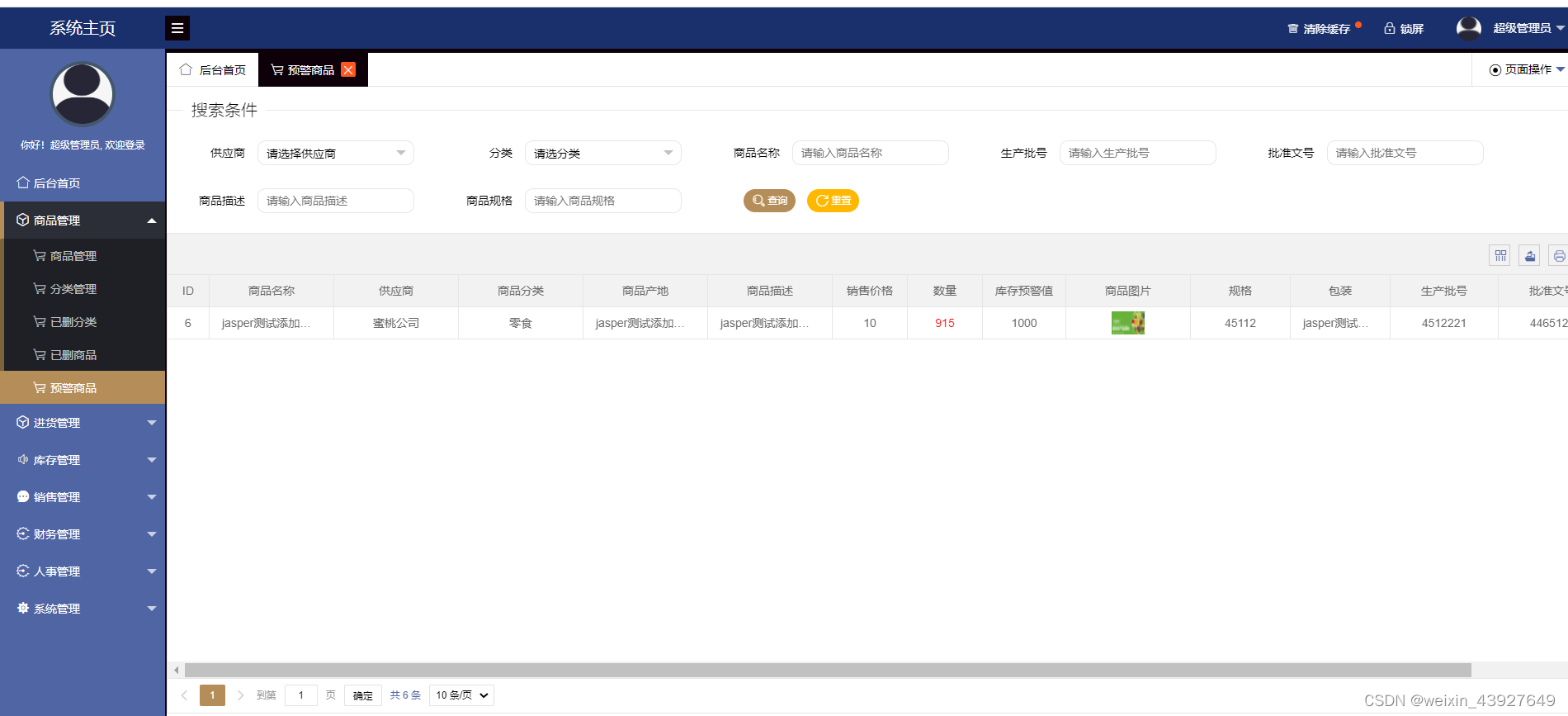Click 锁屏 link
Screen dimensions: 1568x716
tap(1412, 29)
